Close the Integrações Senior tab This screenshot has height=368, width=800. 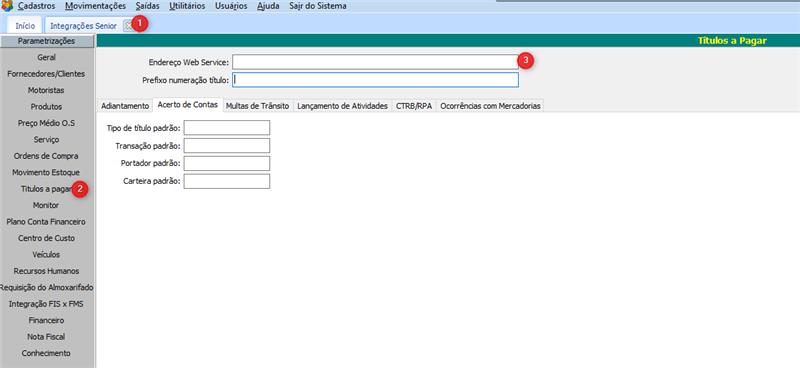[128, 26]
